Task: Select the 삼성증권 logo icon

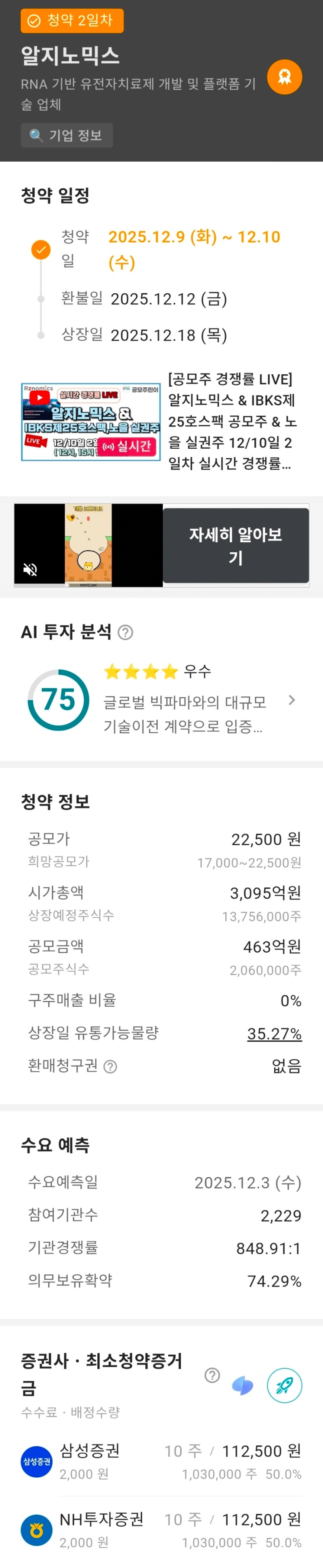Action: 37,1462
